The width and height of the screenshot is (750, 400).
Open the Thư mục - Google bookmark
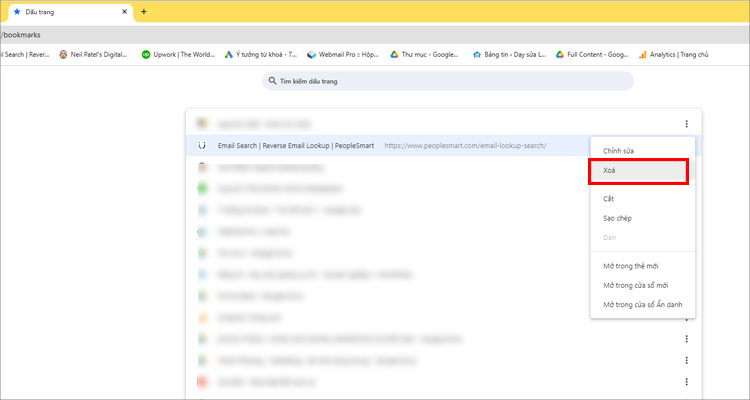click(424, 55)
